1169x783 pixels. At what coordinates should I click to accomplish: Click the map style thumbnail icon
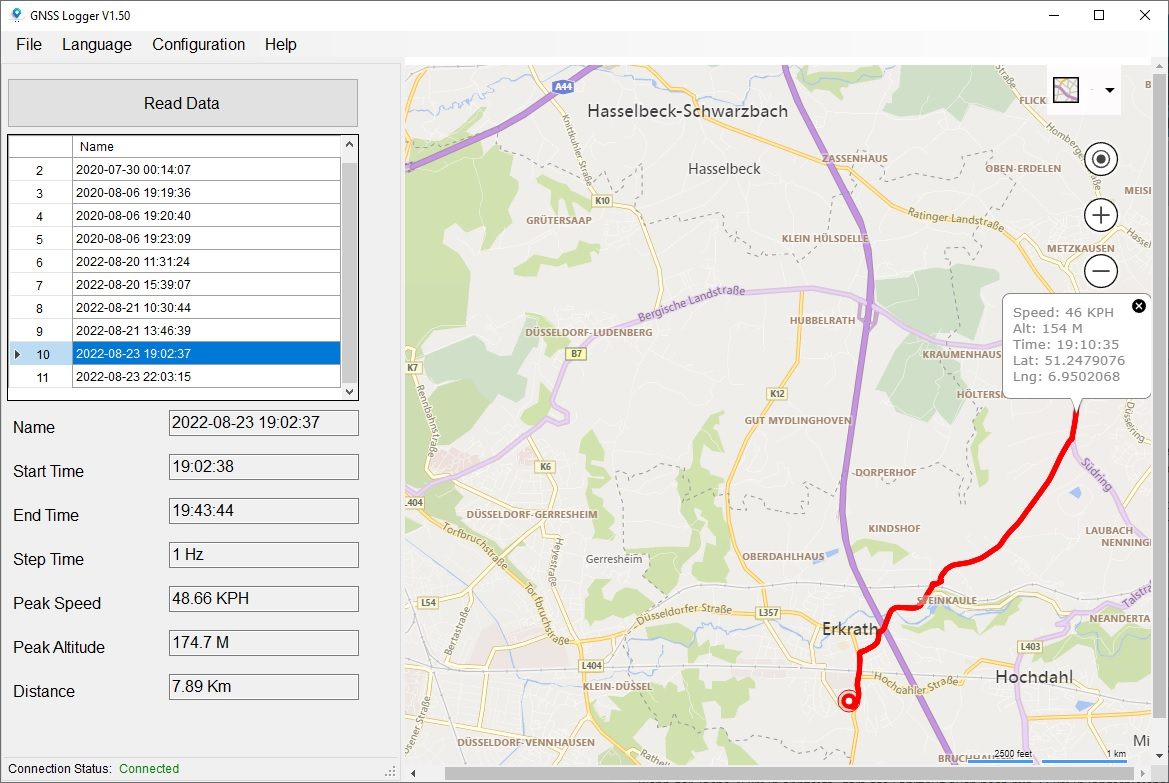pos(1066,90)
